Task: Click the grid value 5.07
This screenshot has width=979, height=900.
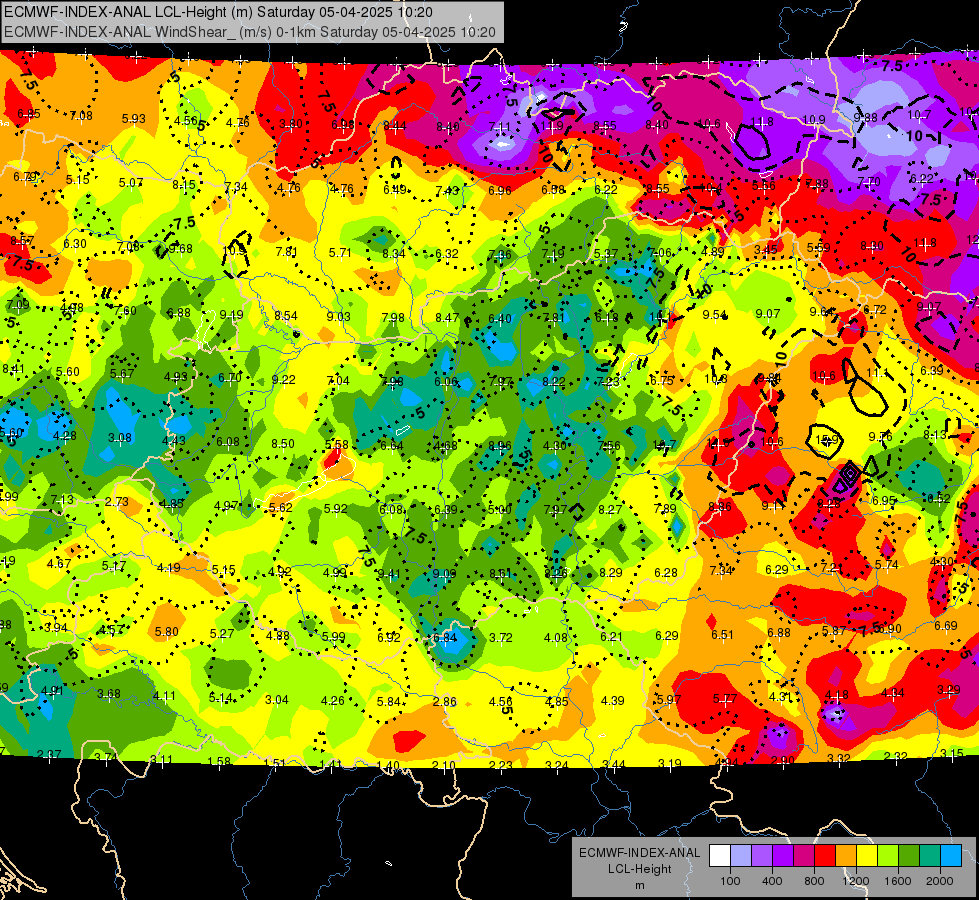Action: (131, 182)
